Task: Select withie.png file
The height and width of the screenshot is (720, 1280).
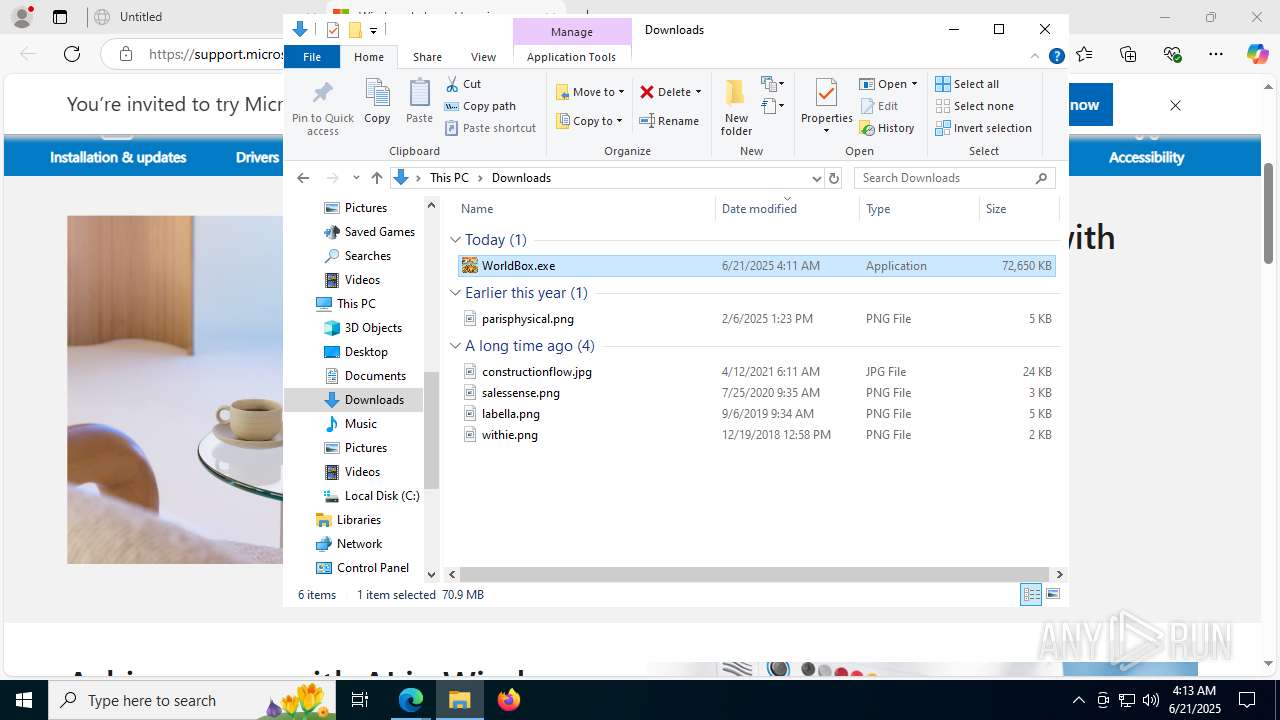Action: coord(756,435)
